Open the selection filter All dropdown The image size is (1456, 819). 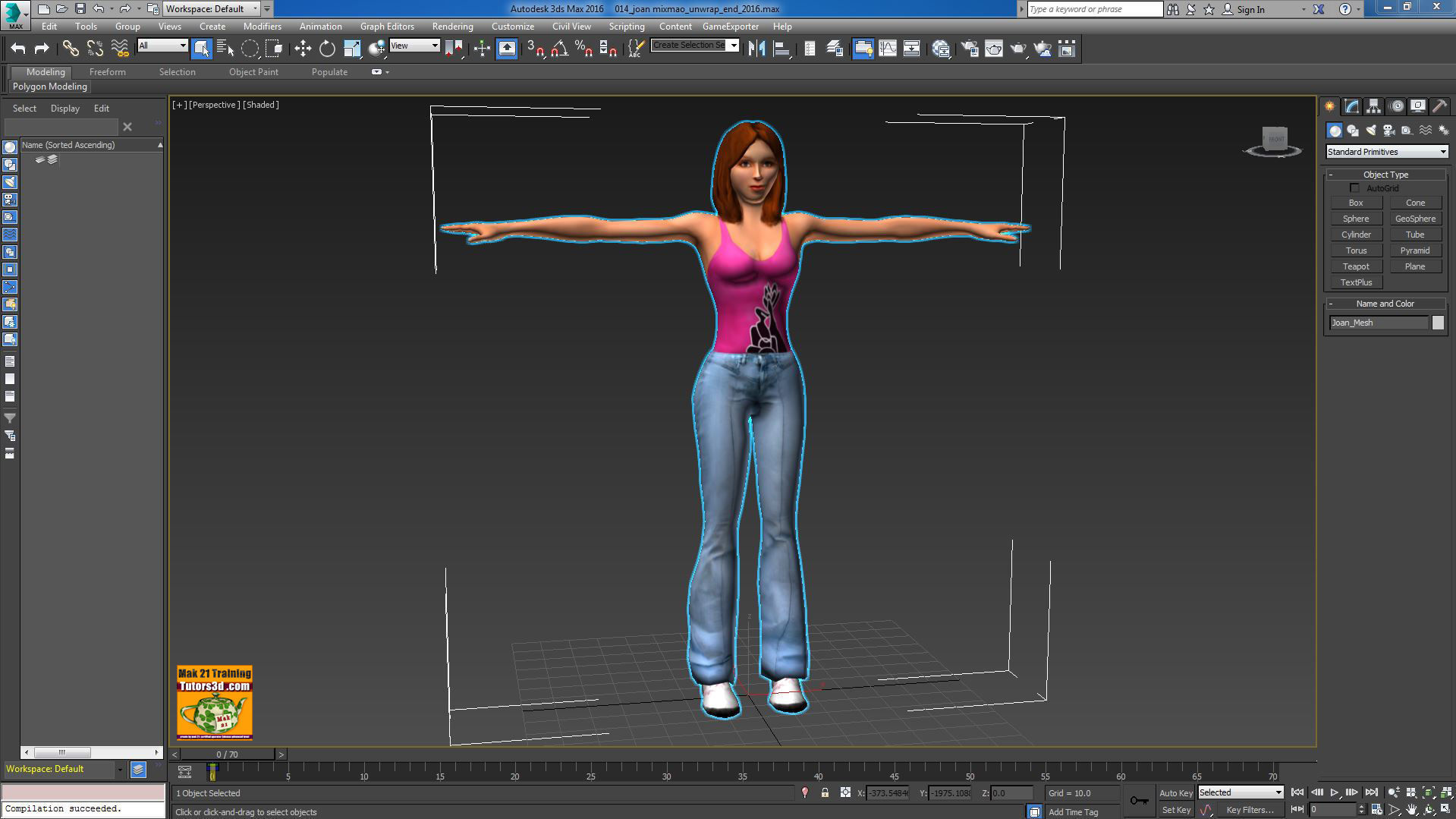[x=162, y=46]
